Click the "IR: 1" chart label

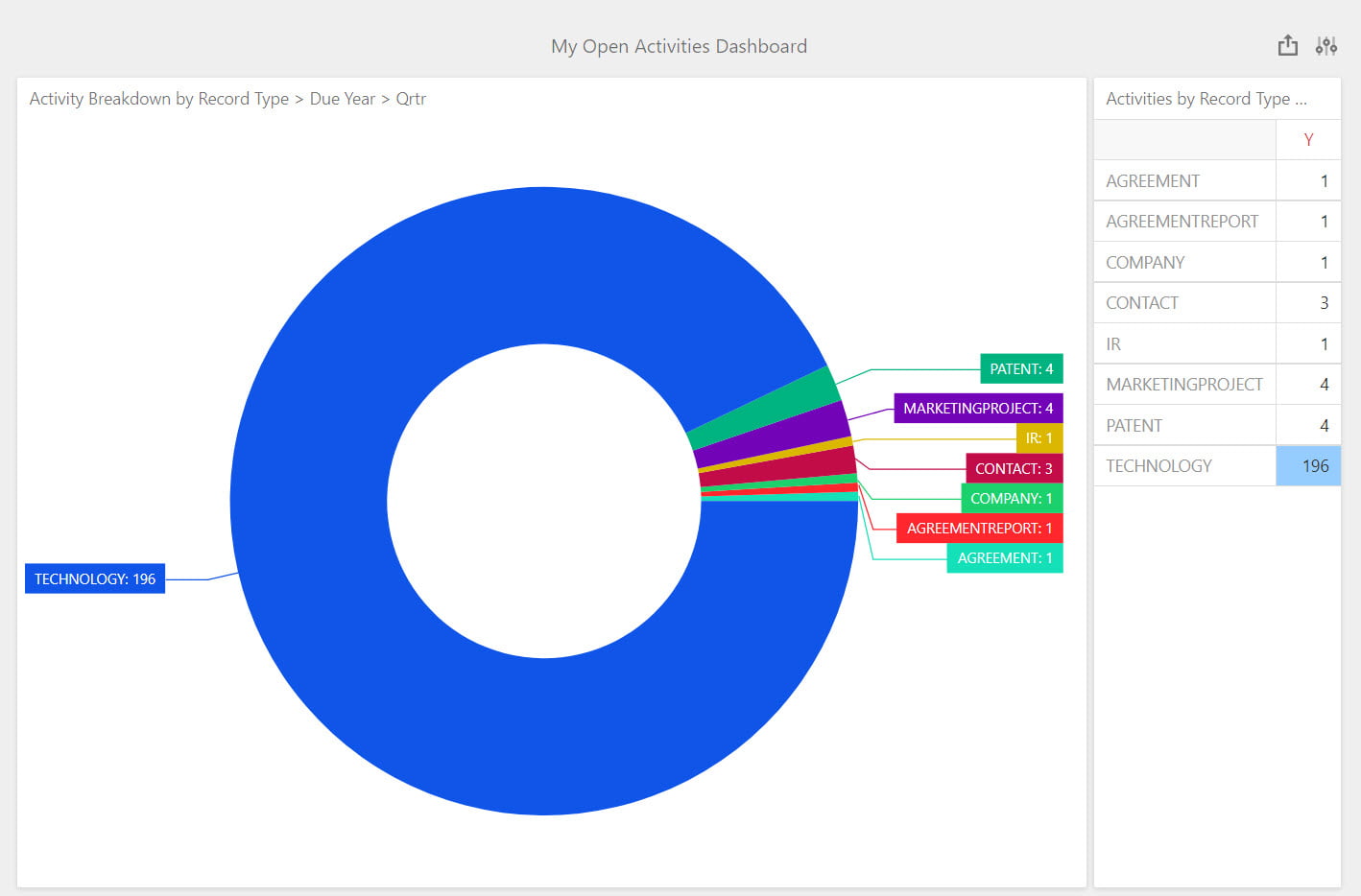pos(1039,437)
